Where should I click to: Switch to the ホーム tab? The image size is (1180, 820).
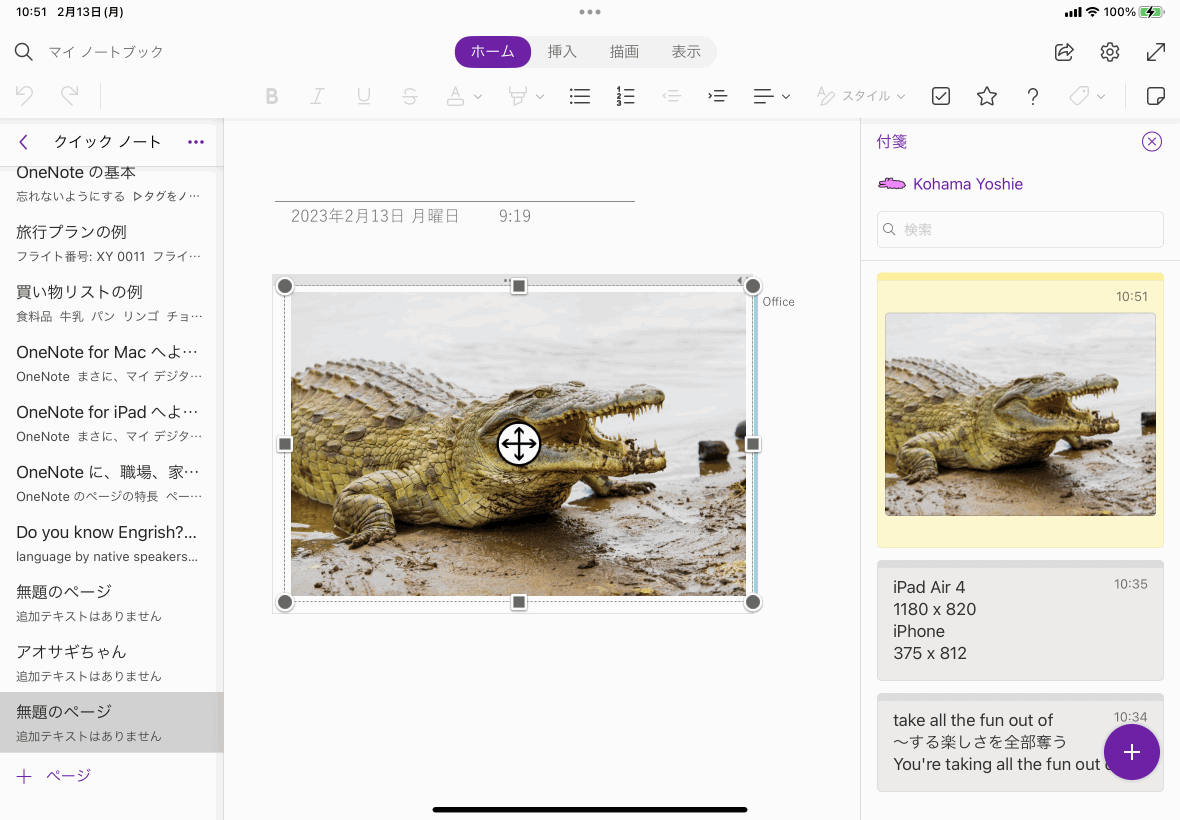tap(493, 52)
